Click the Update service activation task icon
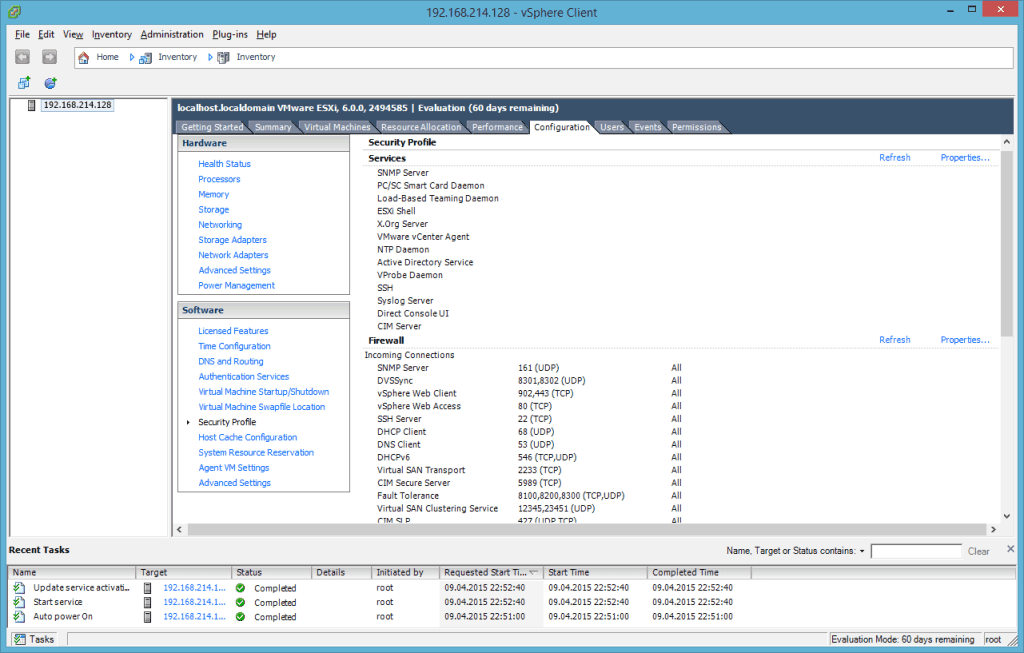Viewport: 1024px width, 653px height. pos(20,588)
